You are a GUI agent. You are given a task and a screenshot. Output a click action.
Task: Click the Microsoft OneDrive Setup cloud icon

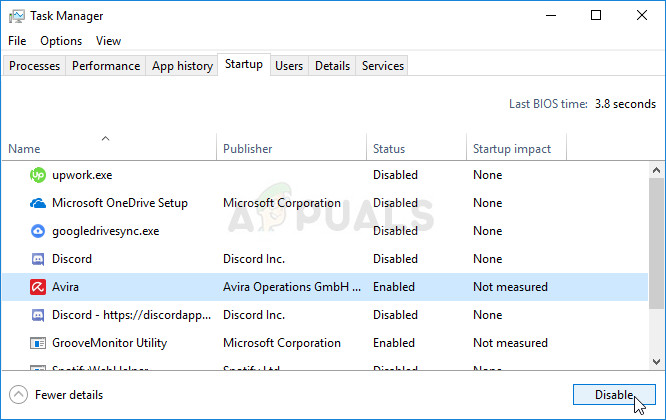click(38, 203)
